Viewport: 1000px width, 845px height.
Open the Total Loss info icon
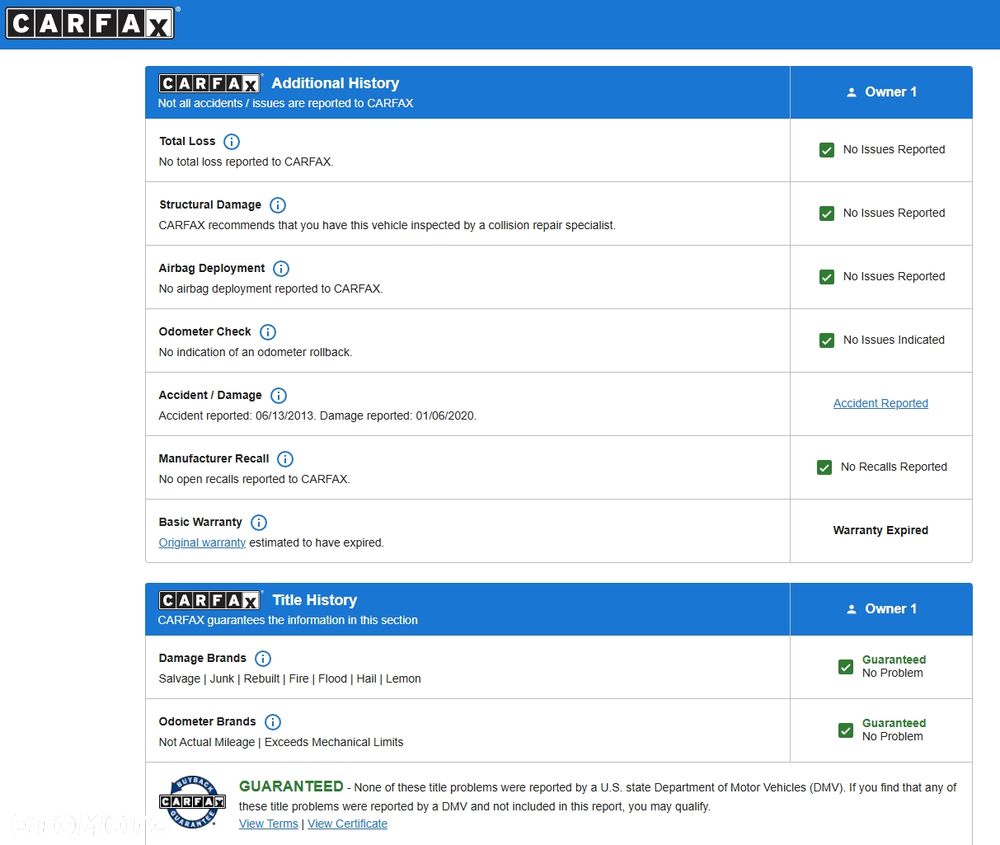coord(232,142)
